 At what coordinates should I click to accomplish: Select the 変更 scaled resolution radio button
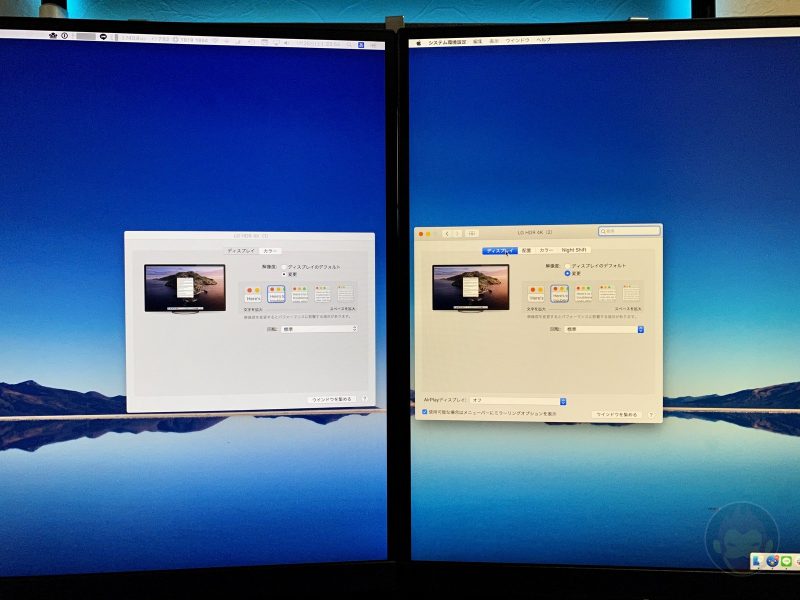pyautogui.click(x=566, y=274)
